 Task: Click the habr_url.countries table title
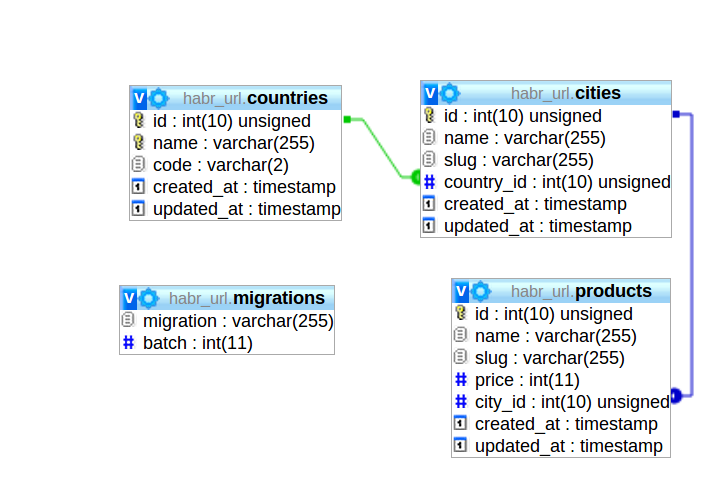[x=255, y=98]
